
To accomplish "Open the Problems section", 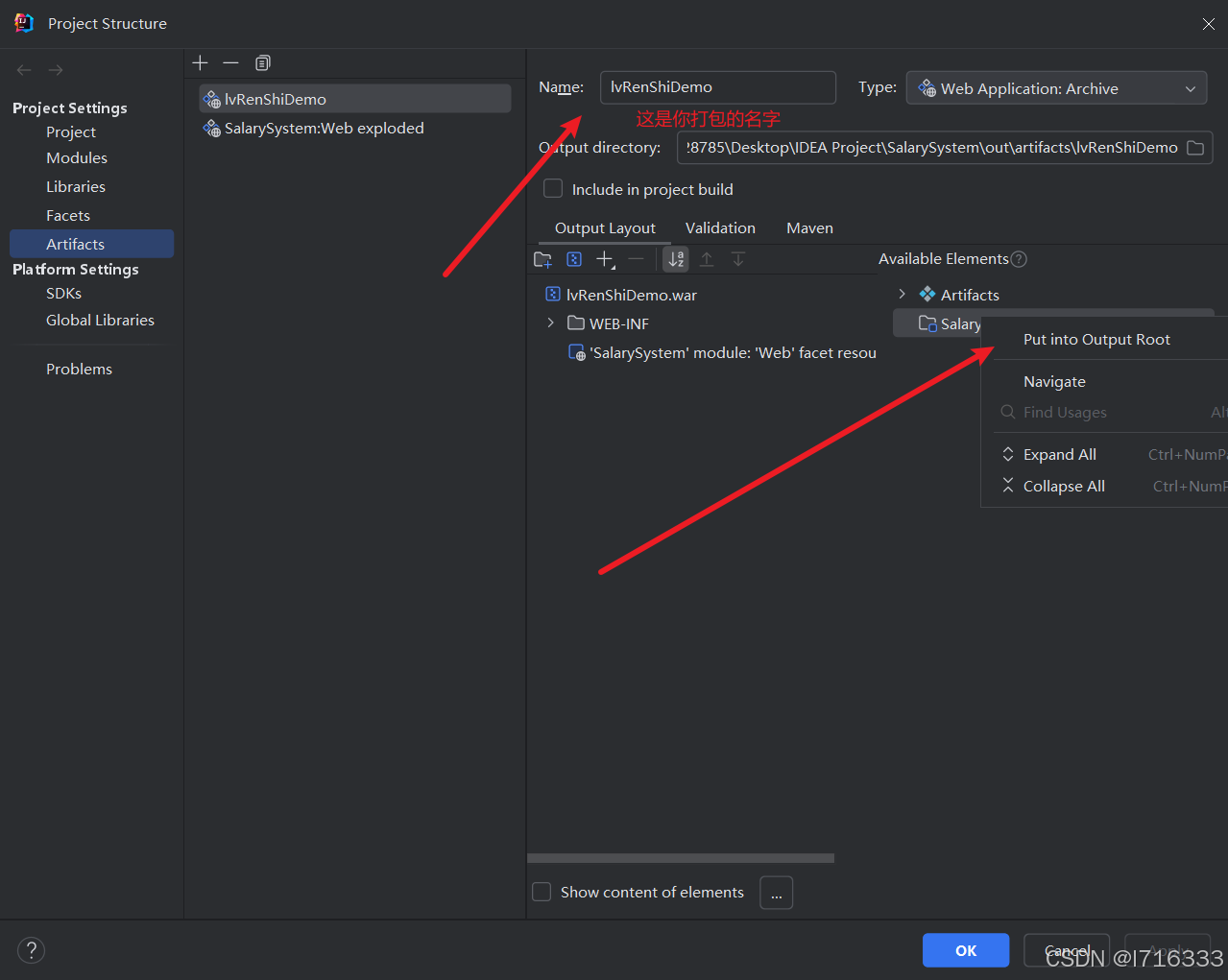I will pyautogui.click(x=79, y=370).
